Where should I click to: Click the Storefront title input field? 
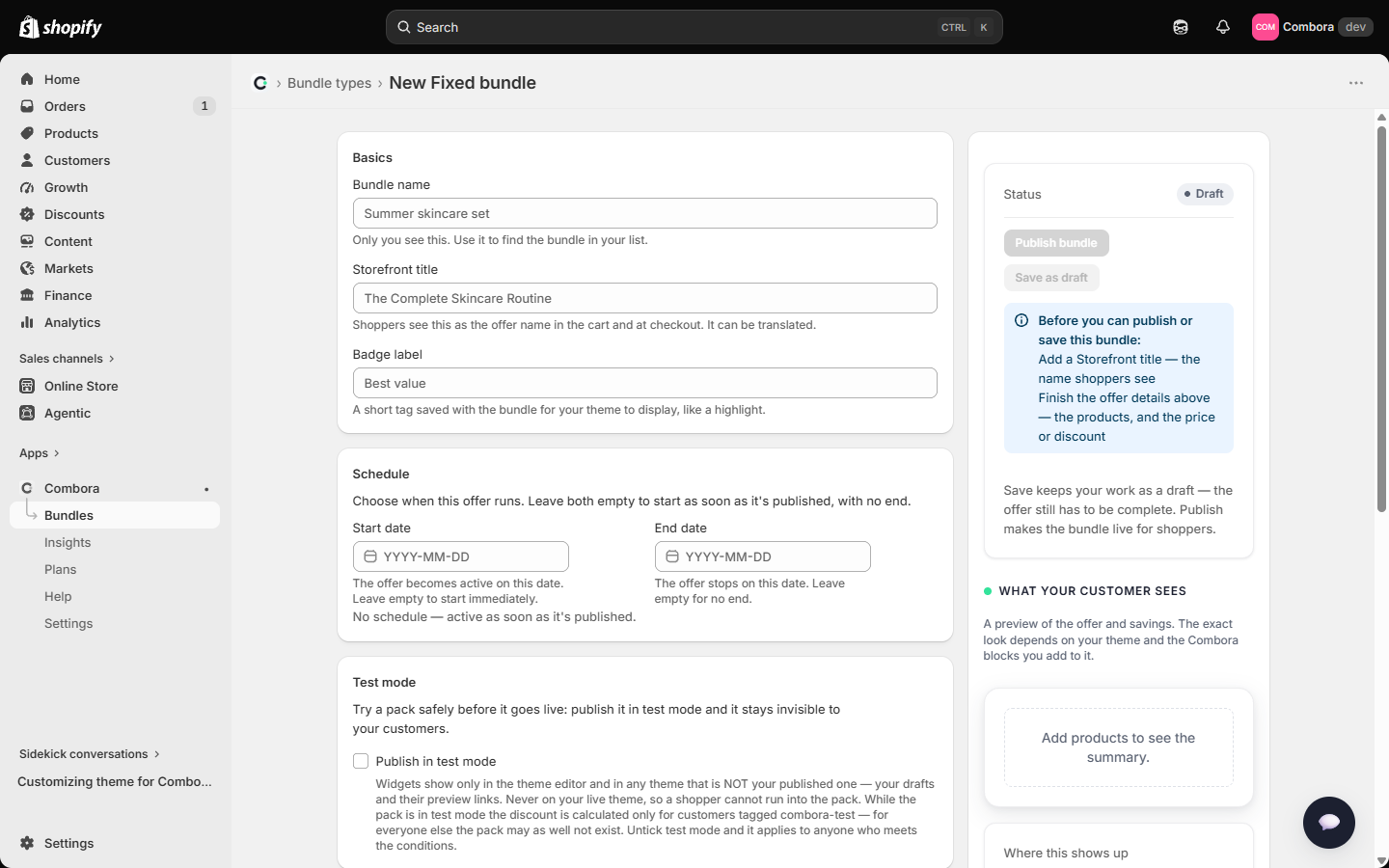point(645,298)
